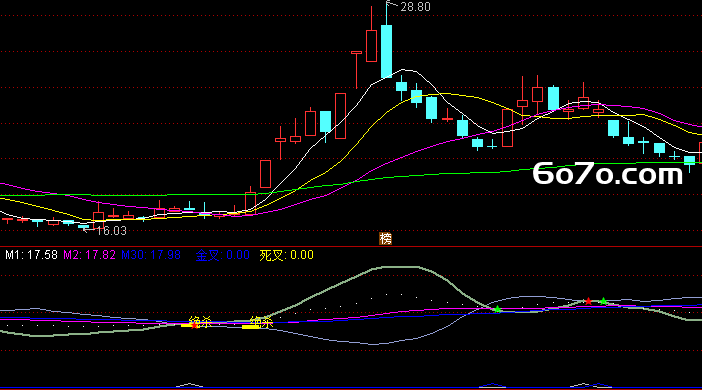Click the 金叉: 0.00 indicator readout
The width and height of the screenshot is (702, 390).
[223, 255]
